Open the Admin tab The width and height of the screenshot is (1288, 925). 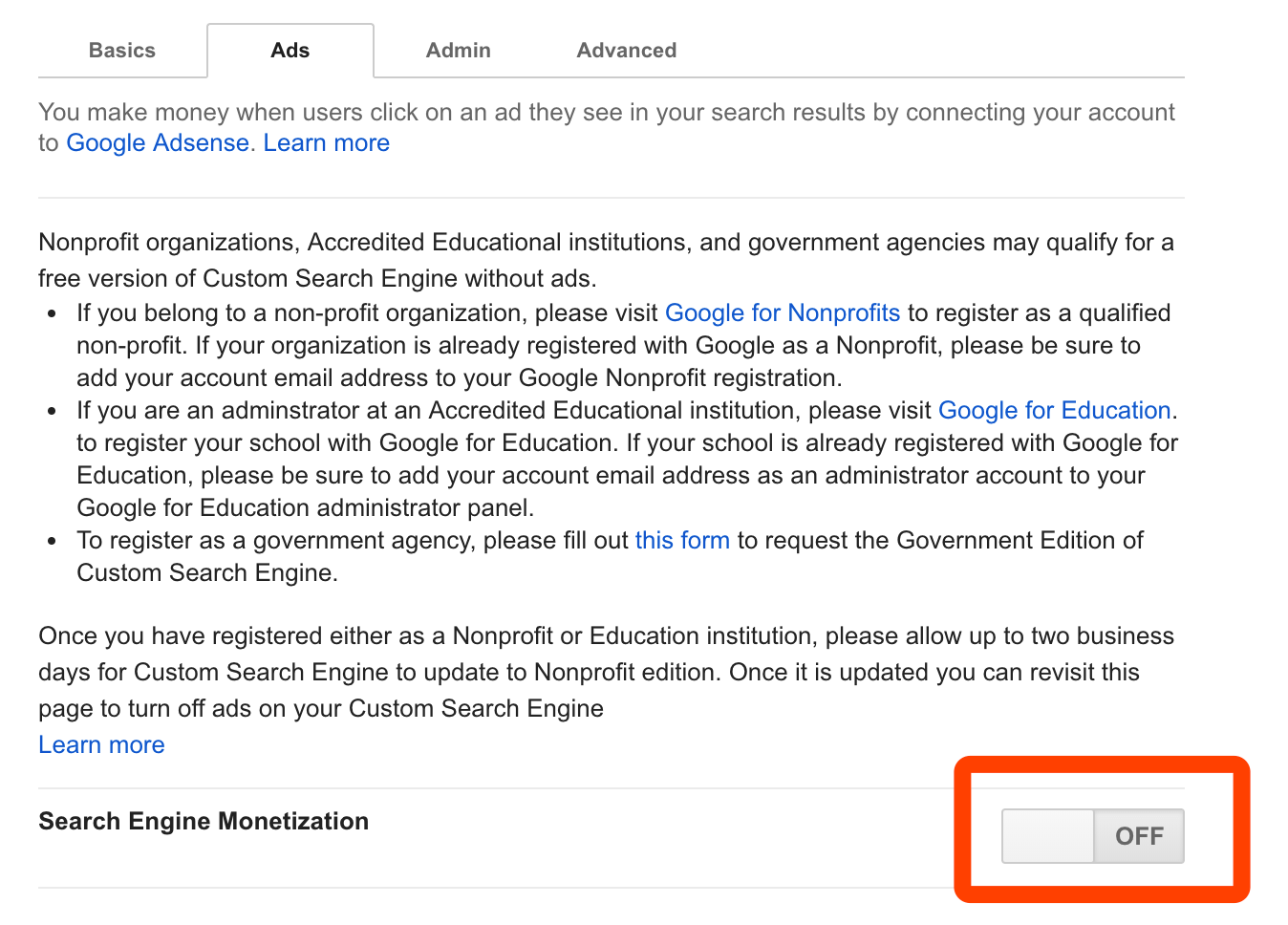coord(458,51)
